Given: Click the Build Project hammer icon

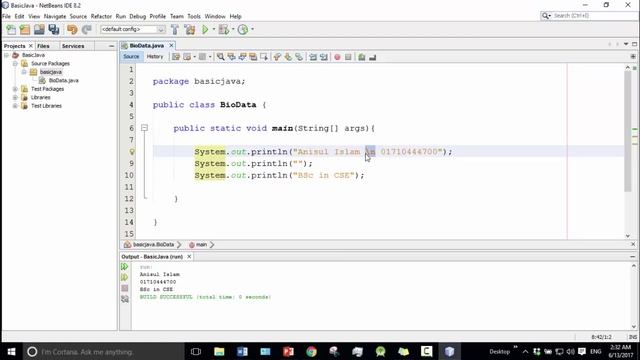Looking at the screenshot, I should point(175,29).
